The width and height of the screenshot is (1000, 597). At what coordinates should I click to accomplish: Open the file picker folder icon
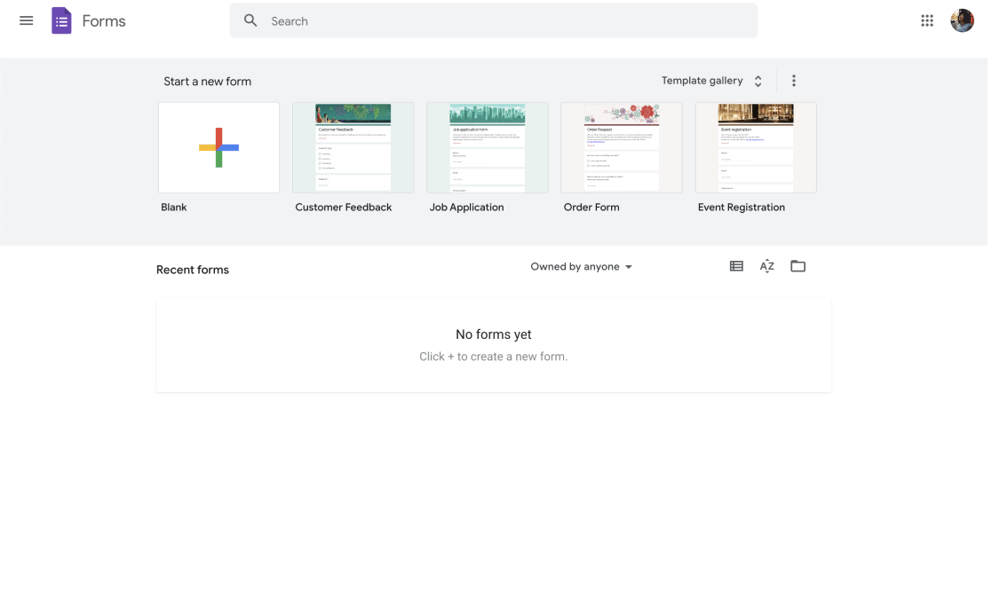pyautogui.click(x=798, y=266)
